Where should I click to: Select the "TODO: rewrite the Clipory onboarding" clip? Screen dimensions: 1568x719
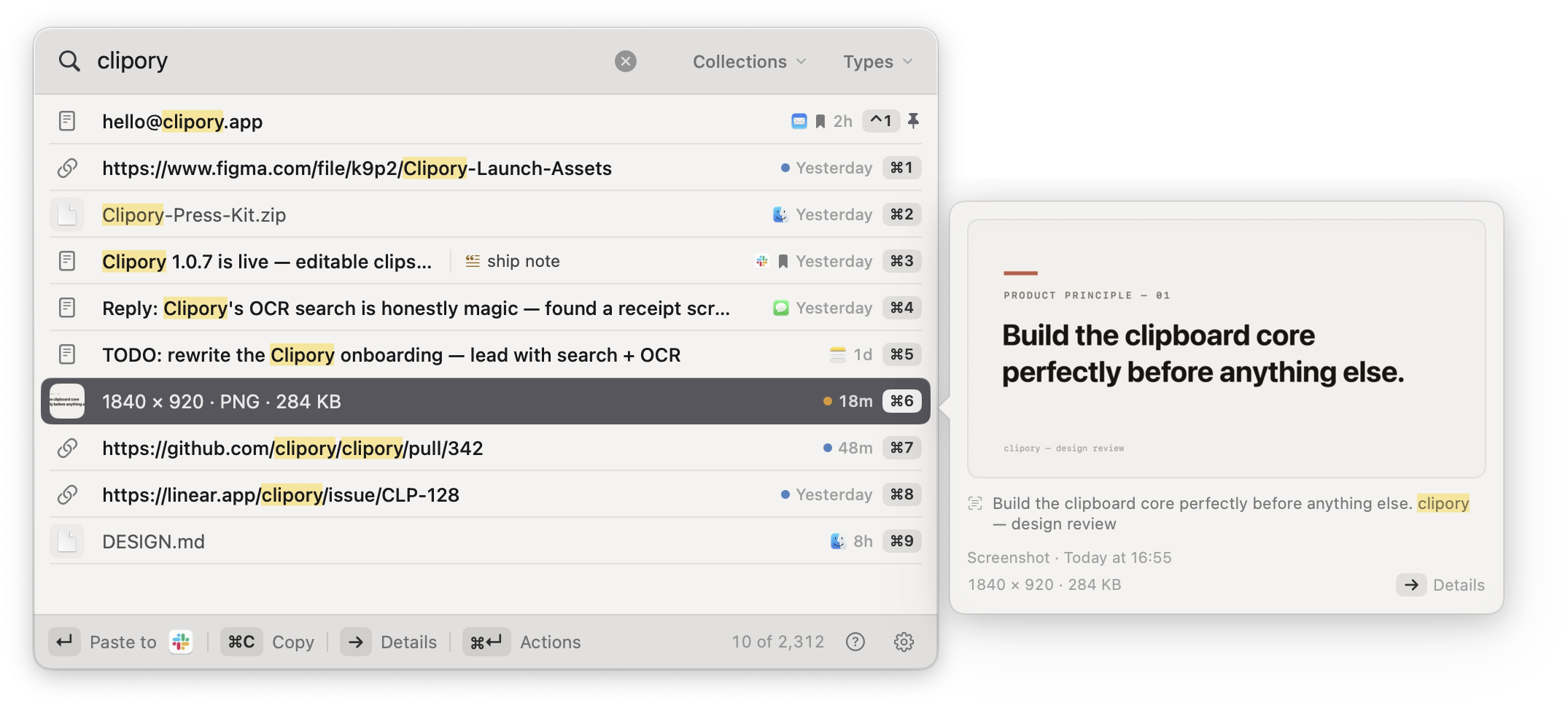pos(391,355)
